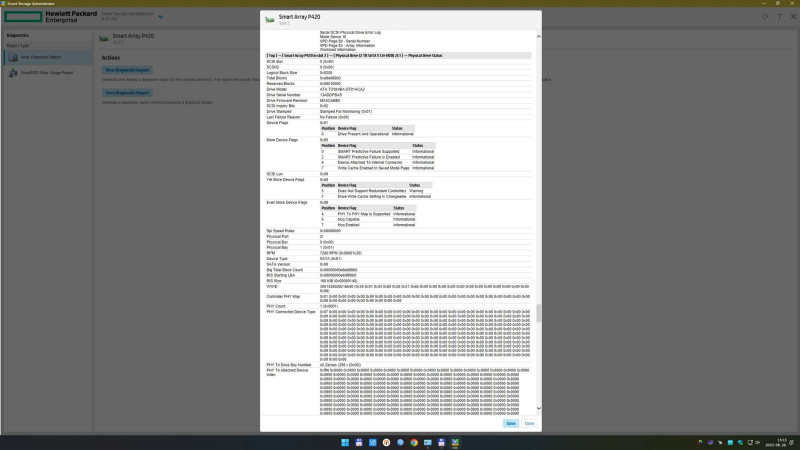Open the Smart Storage Administrator dropdown chevron
The width and height of the screenshot is (800, 450).
click(x=161, y=17)
